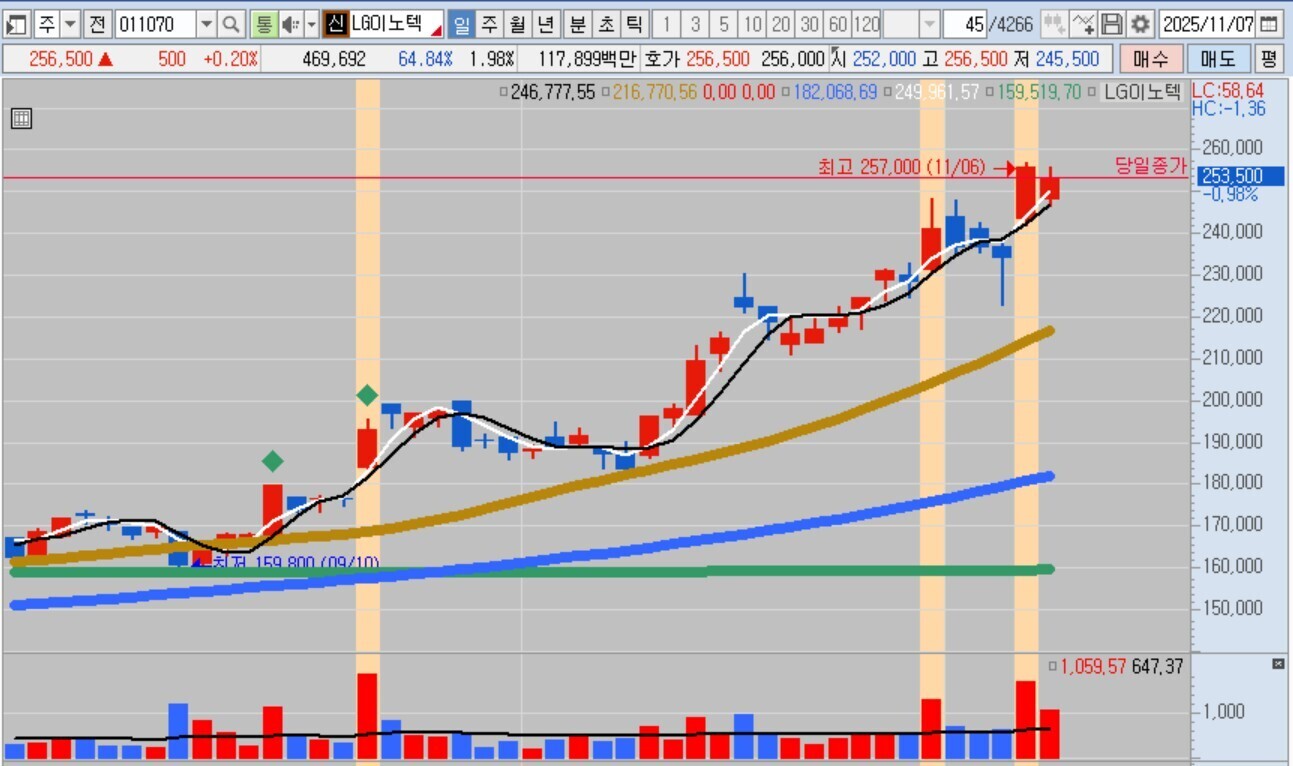Focus the stock code field 011070

point(155,23)
